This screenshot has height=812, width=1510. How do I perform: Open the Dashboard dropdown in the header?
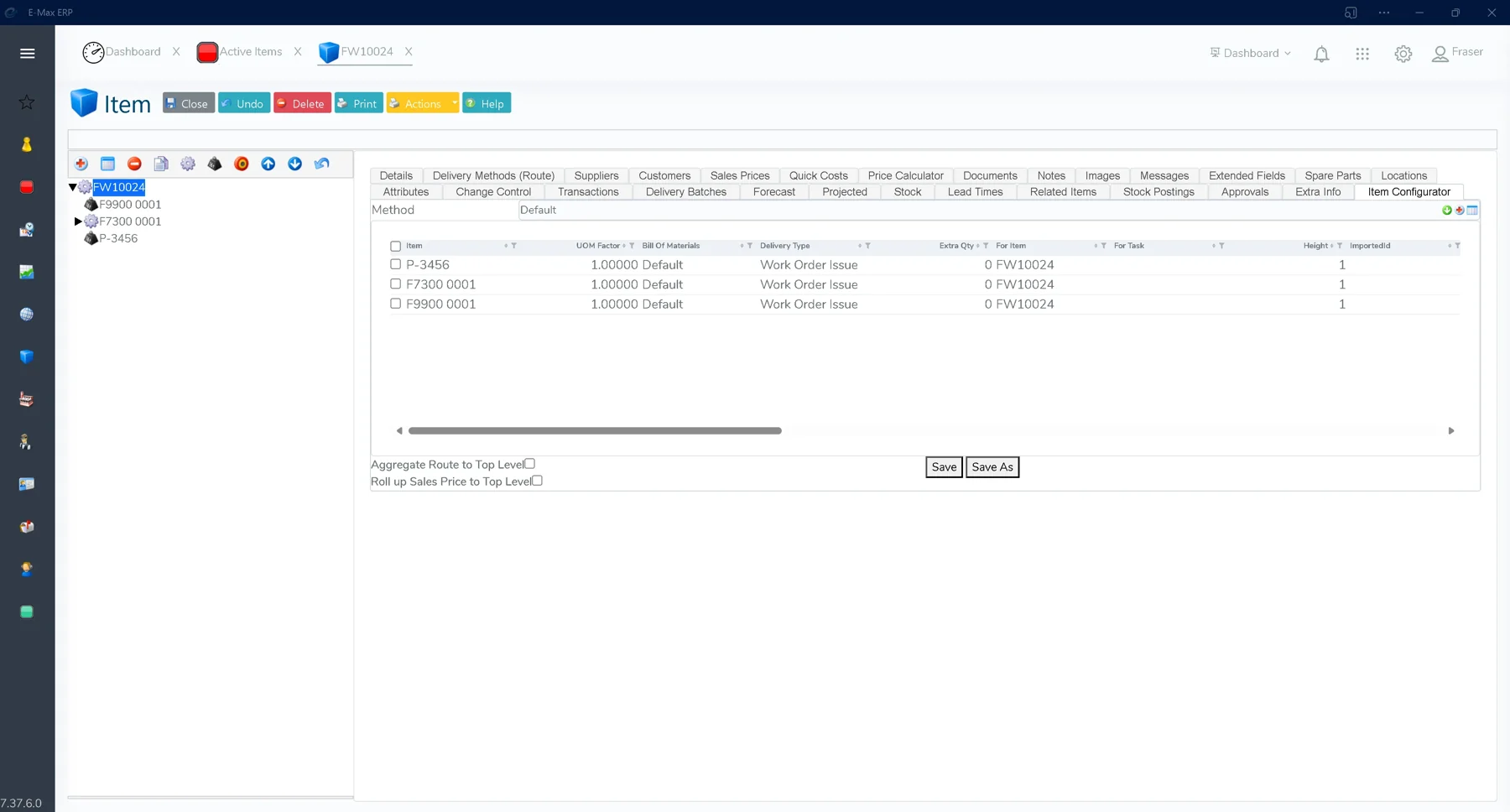point(1250,53)
